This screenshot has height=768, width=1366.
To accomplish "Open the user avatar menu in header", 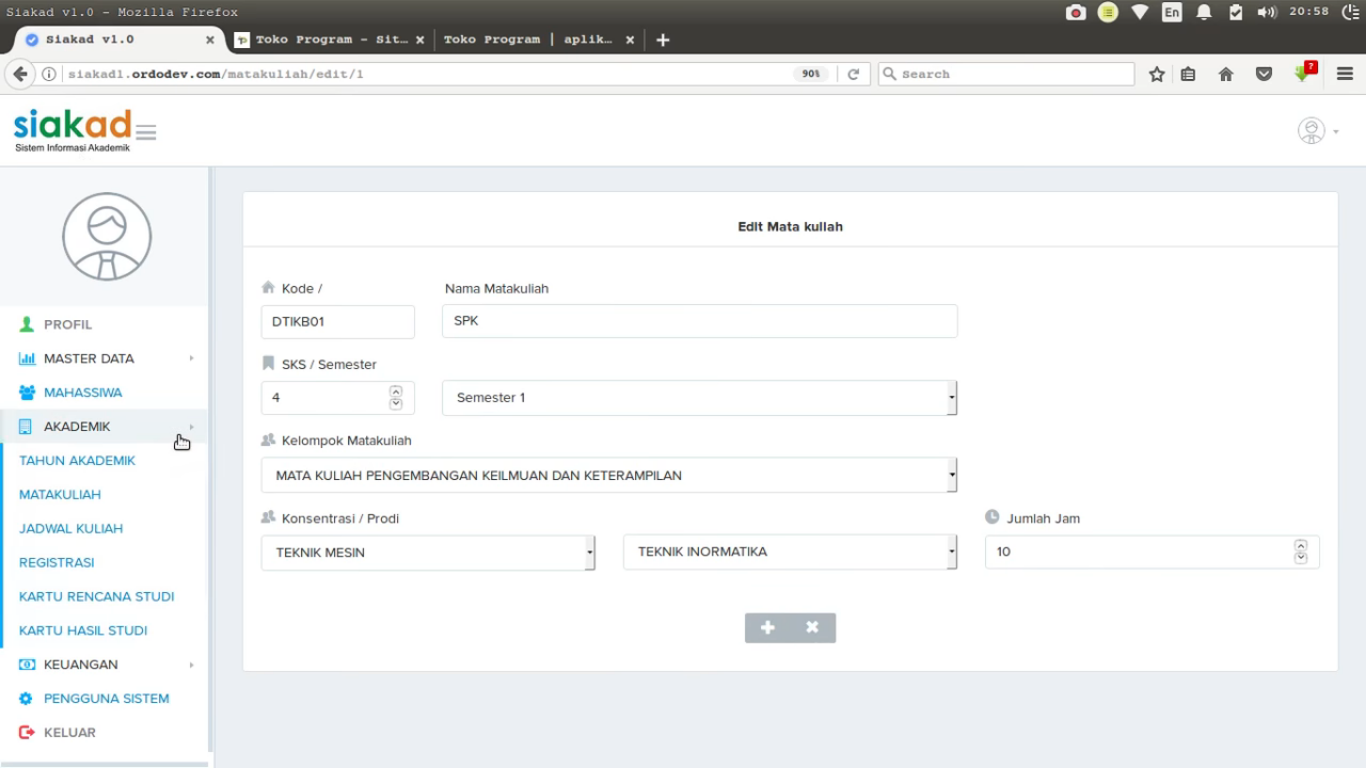I will pyautogui.click(x=1316, y=131).
